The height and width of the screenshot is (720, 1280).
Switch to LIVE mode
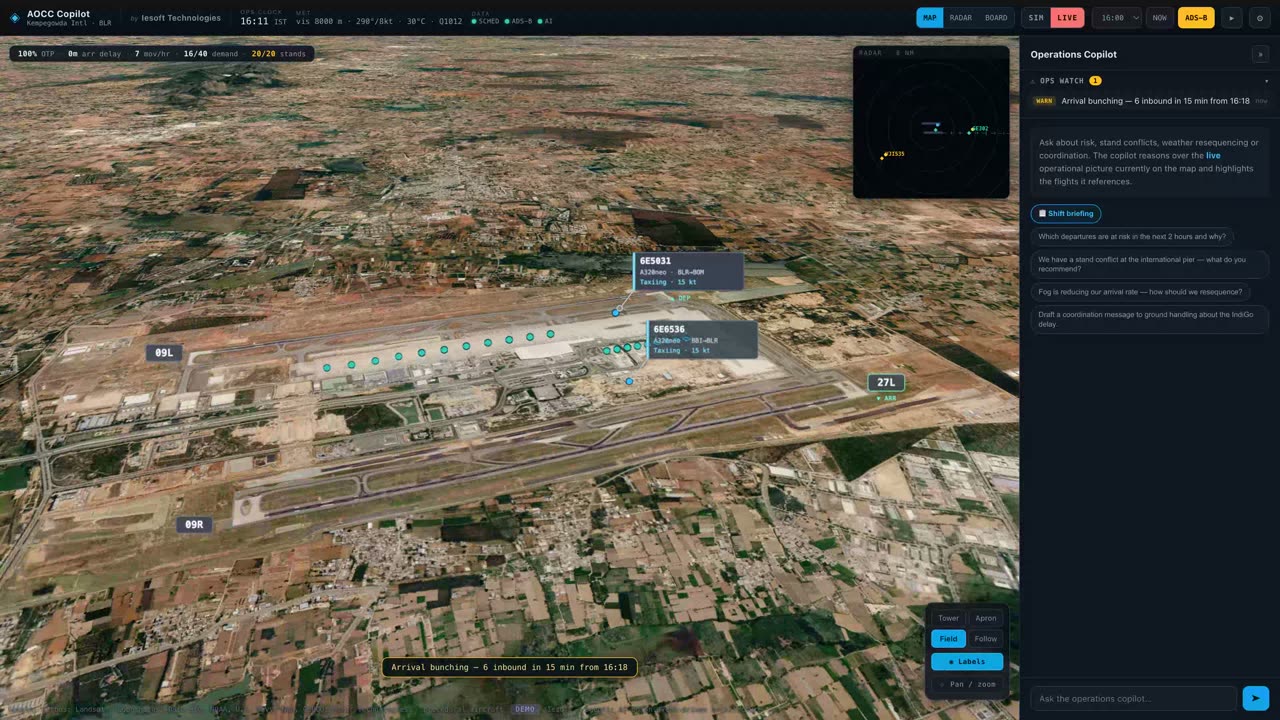tap(1068, 18)
